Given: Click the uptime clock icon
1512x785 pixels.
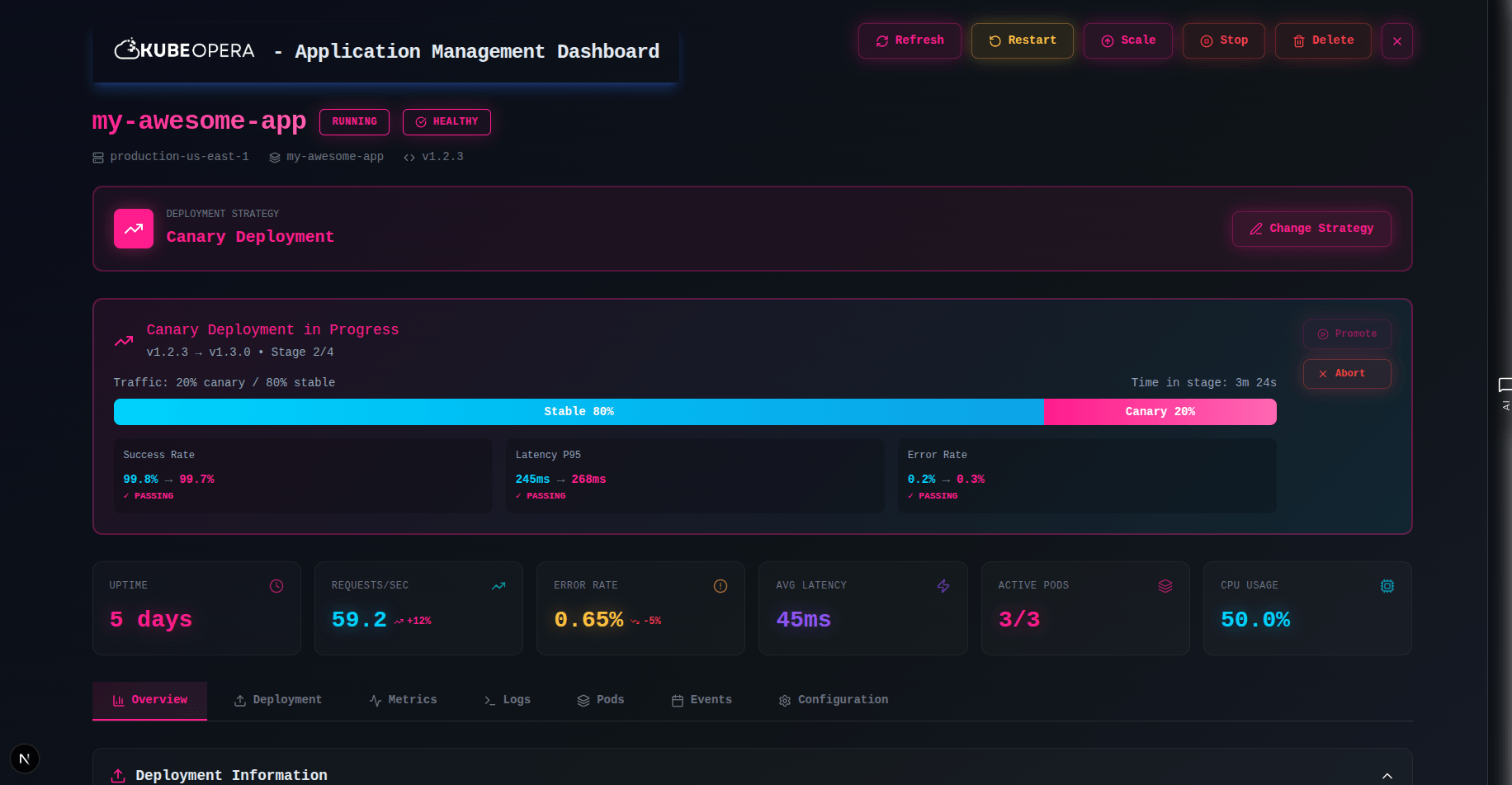Looking at the screenshot, I should [276, 585].
